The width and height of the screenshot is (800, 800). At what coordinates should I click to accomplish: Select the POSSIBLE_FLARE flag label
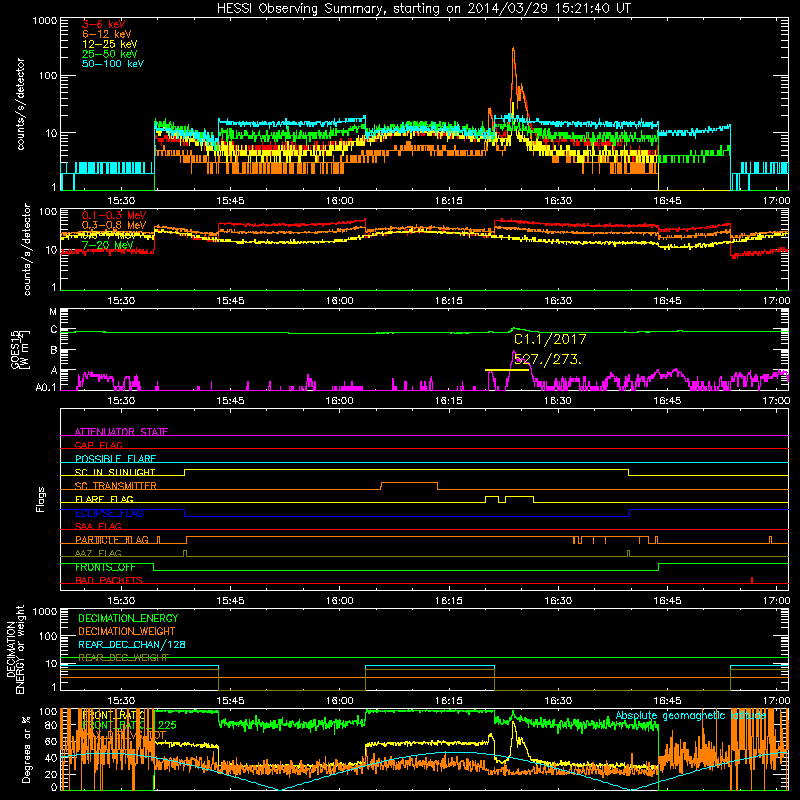[115, 459]
